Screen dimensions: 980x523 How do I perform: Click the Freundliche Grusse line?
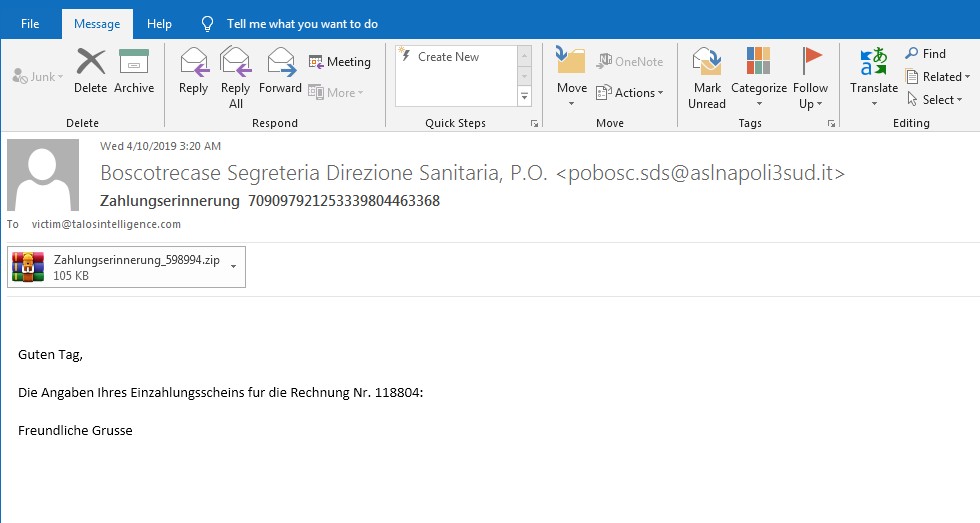[75, 431]
